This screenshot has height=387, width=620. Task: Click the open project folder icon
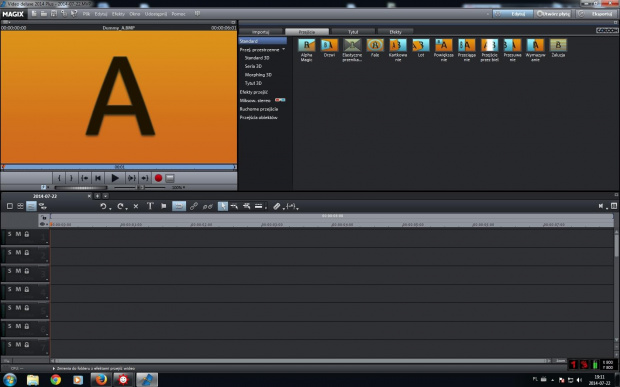44,14
